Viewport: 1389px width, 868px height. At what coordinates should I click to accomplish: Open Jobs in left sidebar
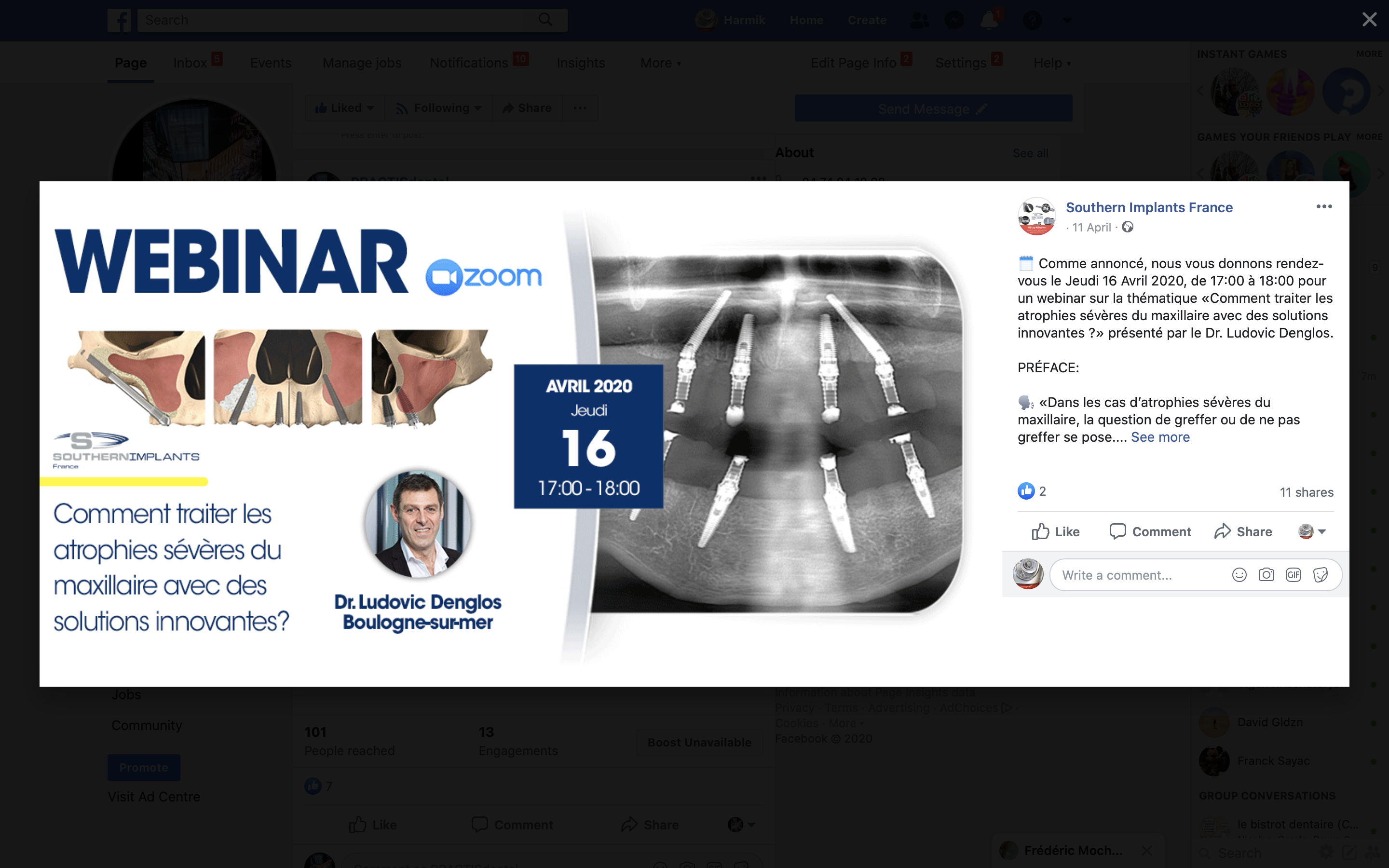126,694
